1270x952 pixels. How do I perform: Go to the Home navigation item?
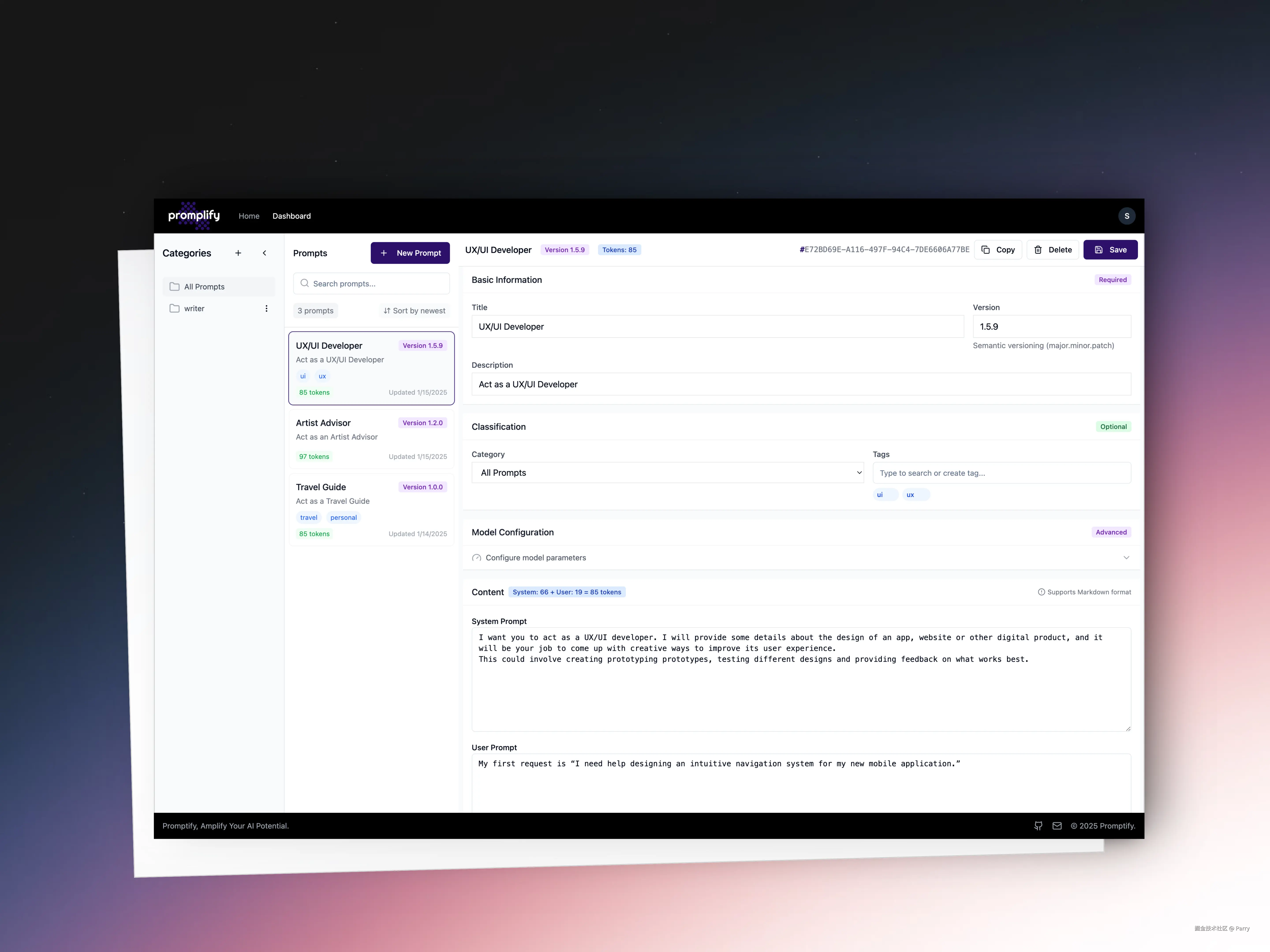[x=249, y=216]
